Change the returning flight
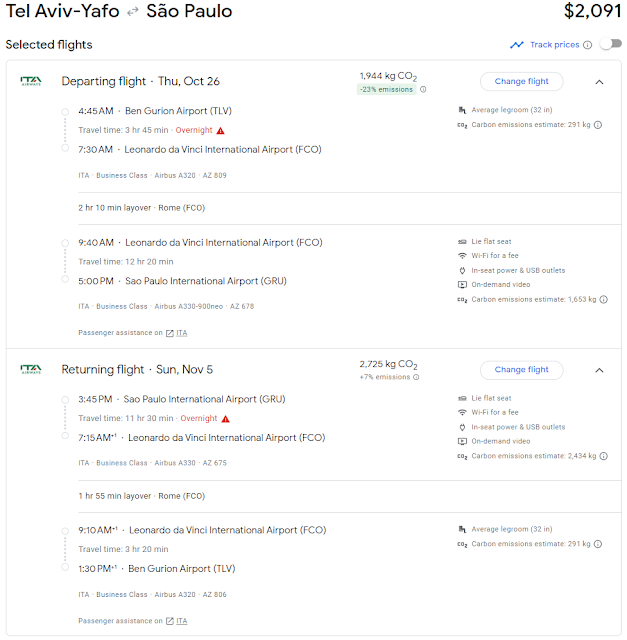 pyautogui.click(x=522, y=370)
